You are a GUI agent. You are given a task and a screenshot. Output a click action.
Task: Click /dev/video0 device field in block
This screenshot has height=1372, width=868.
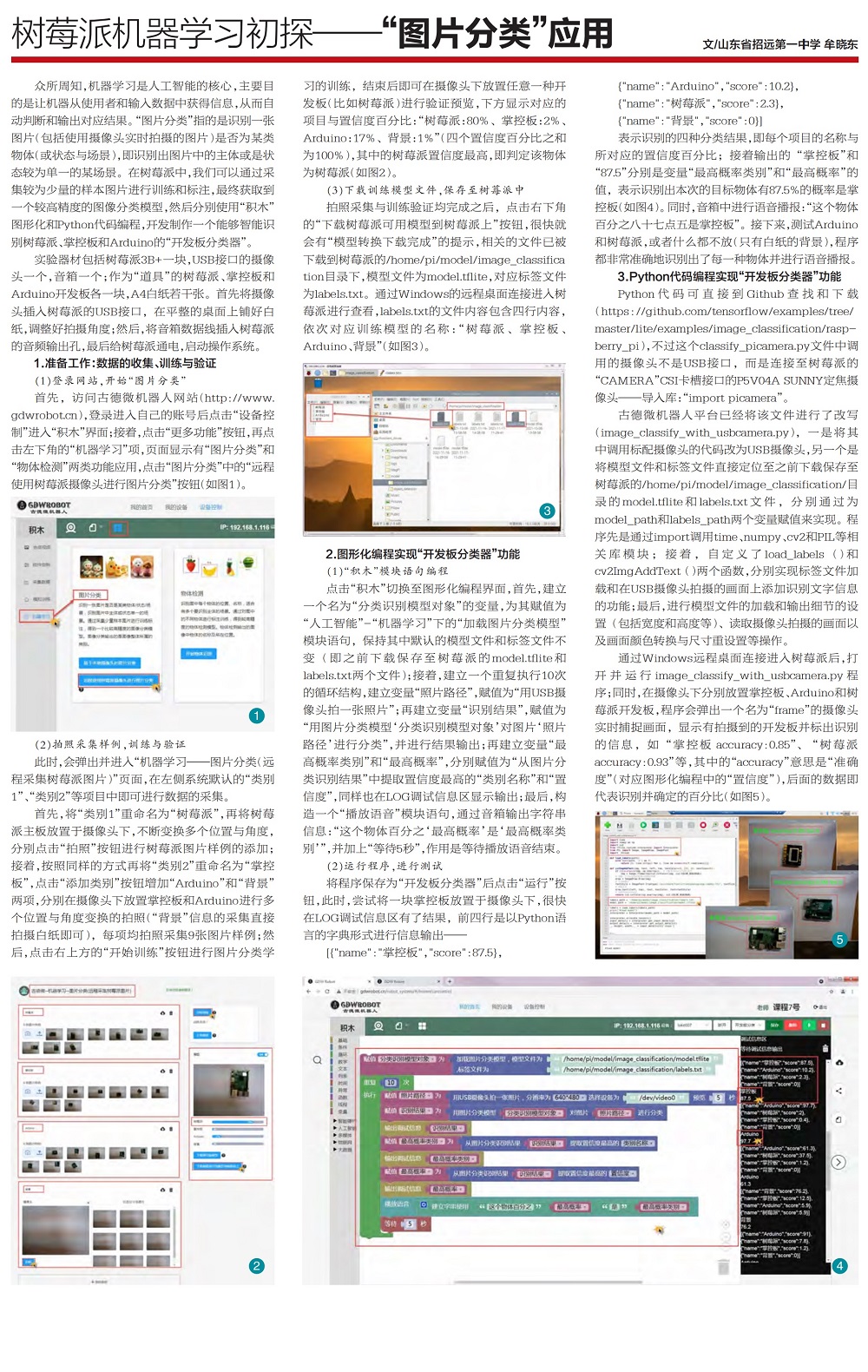pos(657,1096)
